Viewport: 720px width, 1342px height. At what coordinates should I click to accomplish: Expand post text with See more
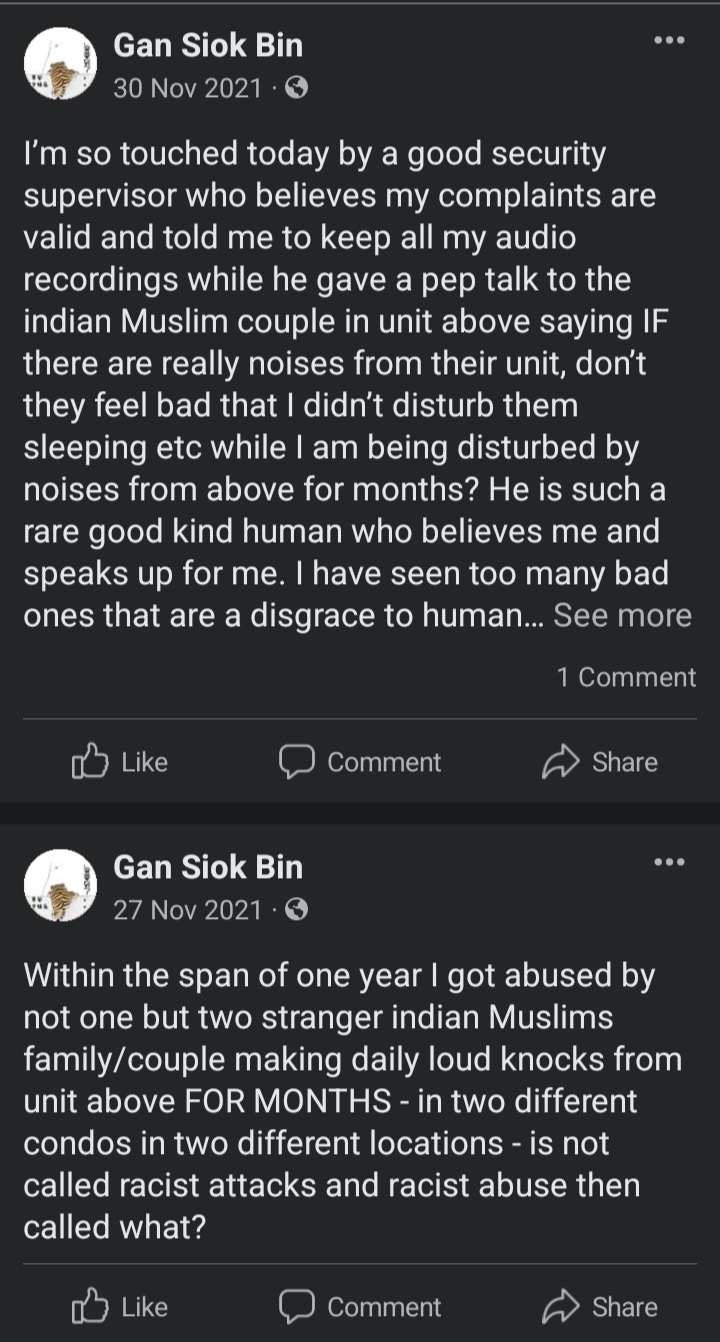tap(622, 615)
